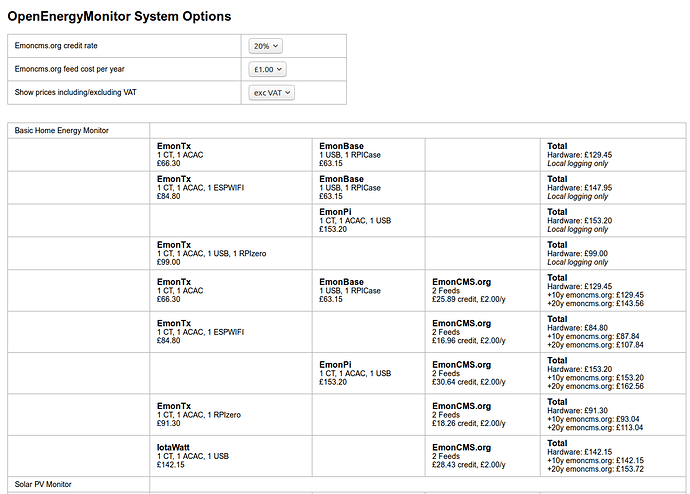Click the EmonCMS.org cell with £16.96 credit
The image size is (690, 494).
[483, 332]
